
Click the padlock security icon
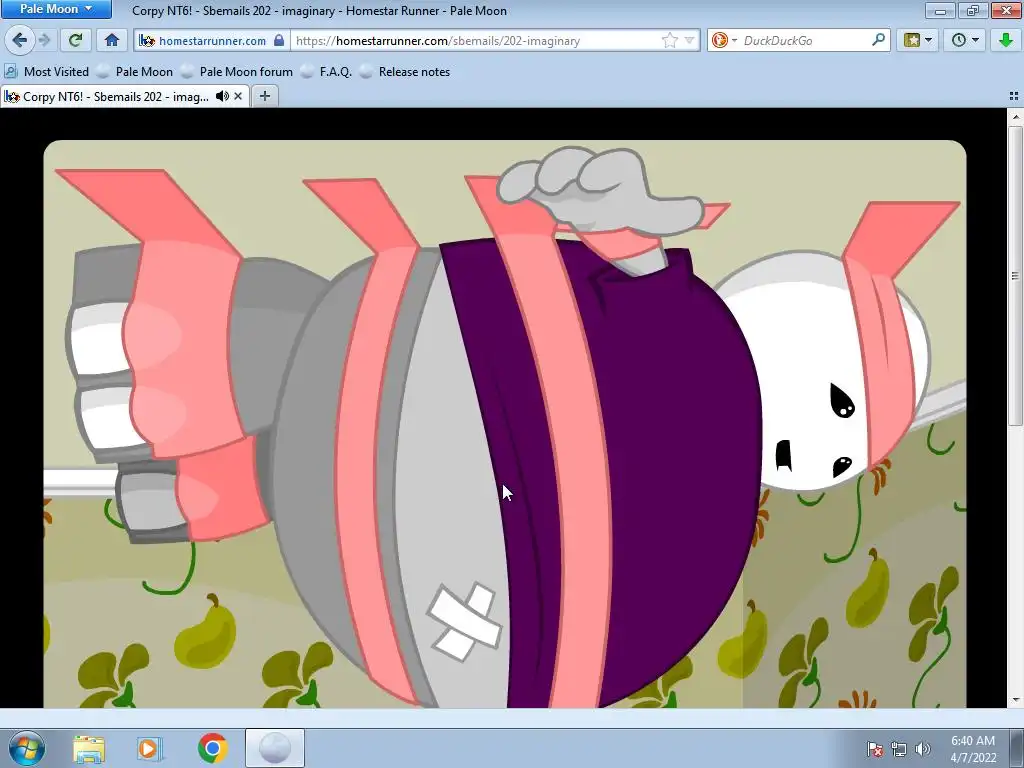(x=279, y=40)
